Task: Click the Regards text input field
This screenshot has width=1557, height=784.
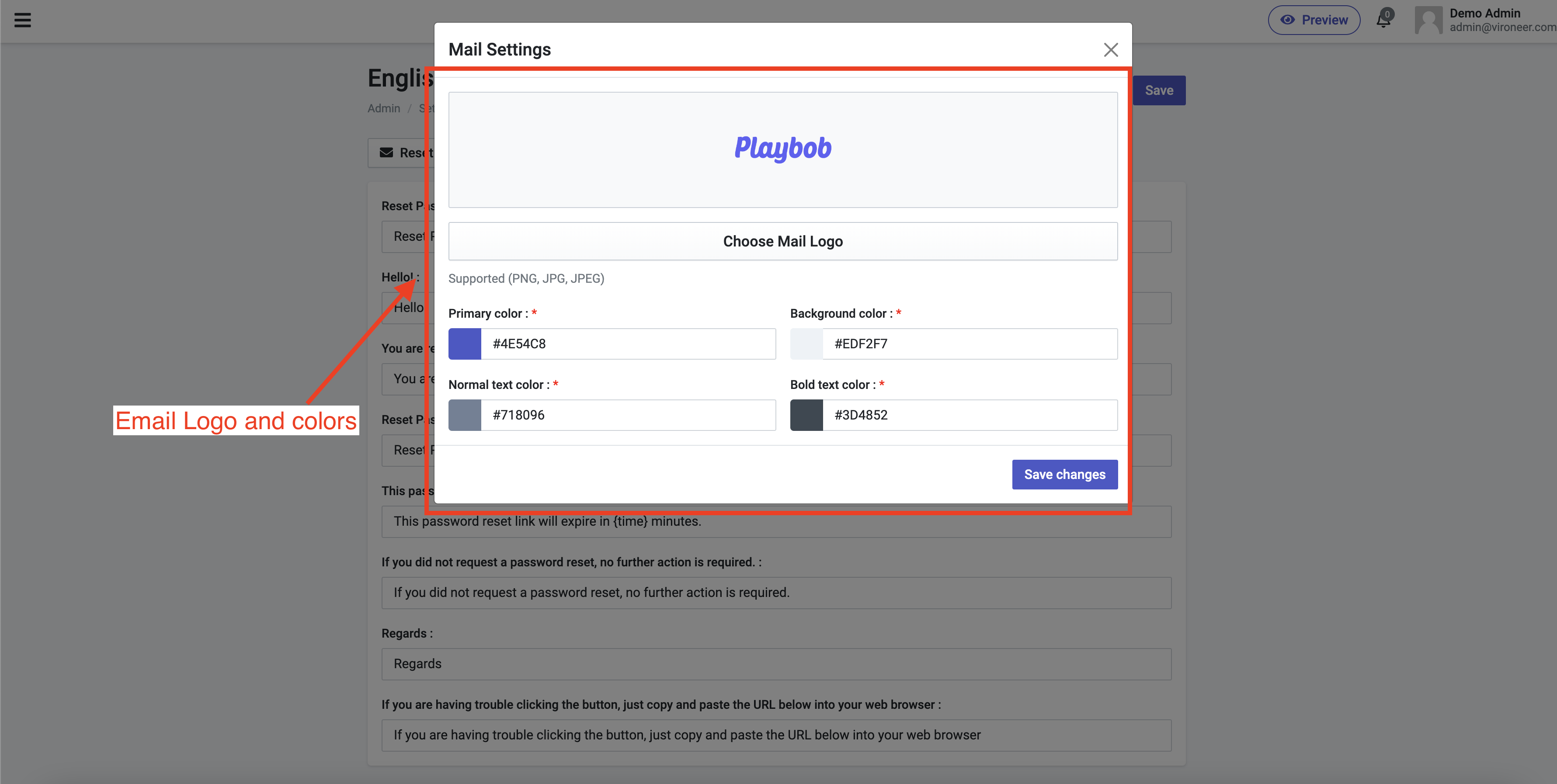Action: (x=776, y=664)
